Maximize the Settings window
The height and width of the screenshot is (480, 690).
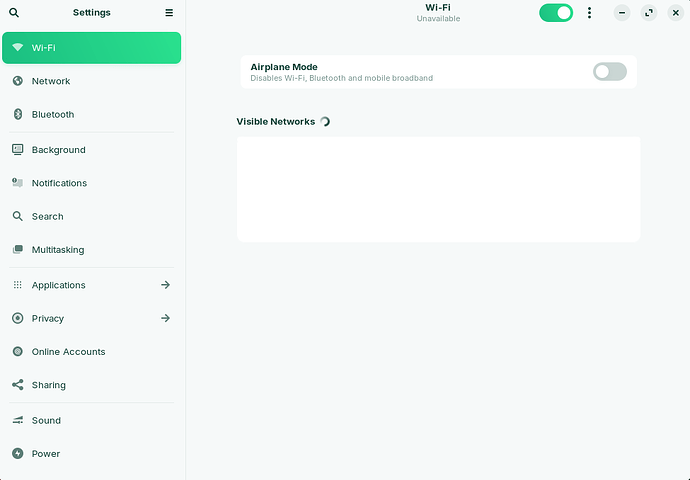coord(649,13)
